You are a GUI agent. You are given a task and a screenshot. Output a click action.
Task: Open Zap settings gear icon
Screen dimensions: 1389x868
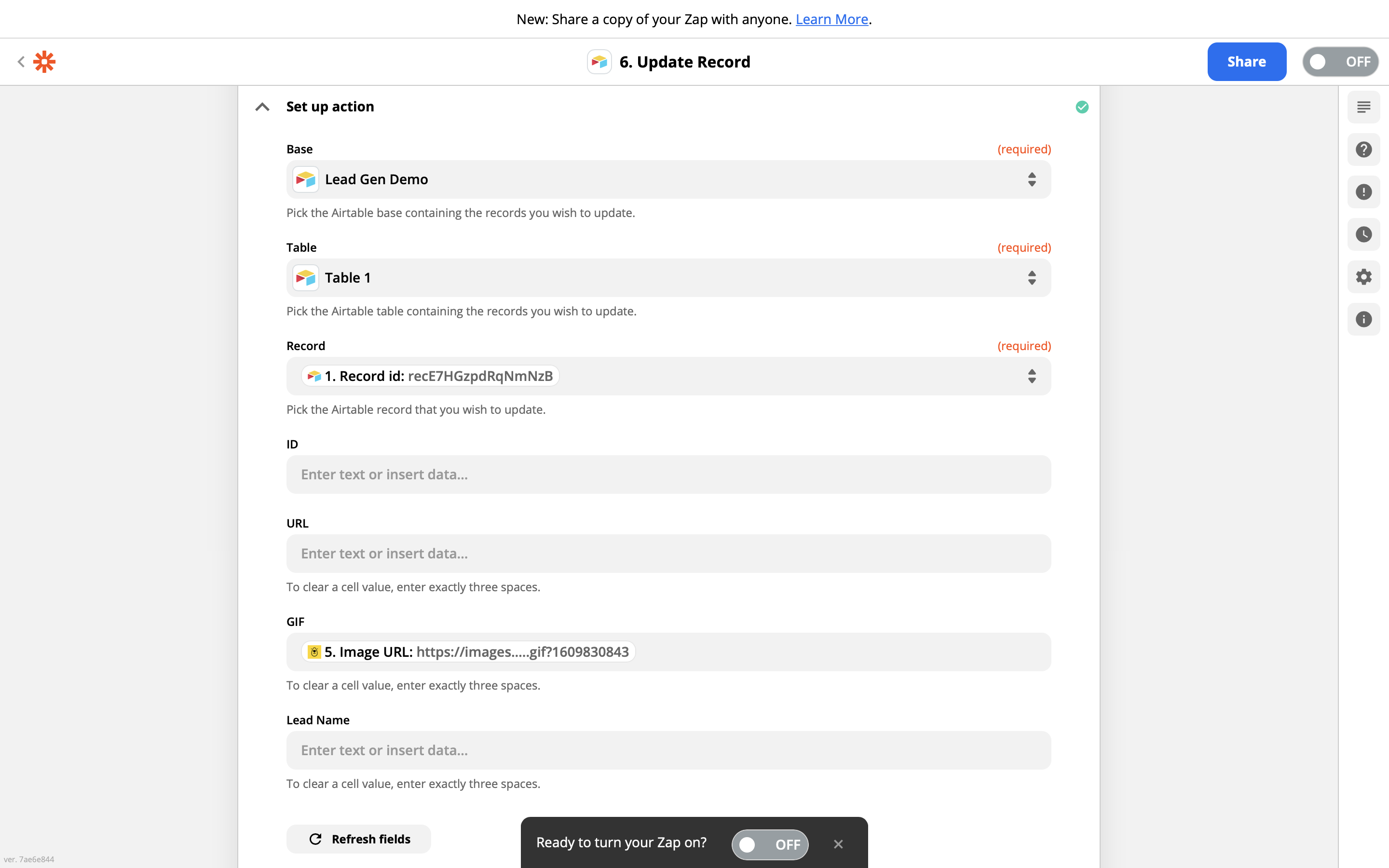(x=1363, y=277)
